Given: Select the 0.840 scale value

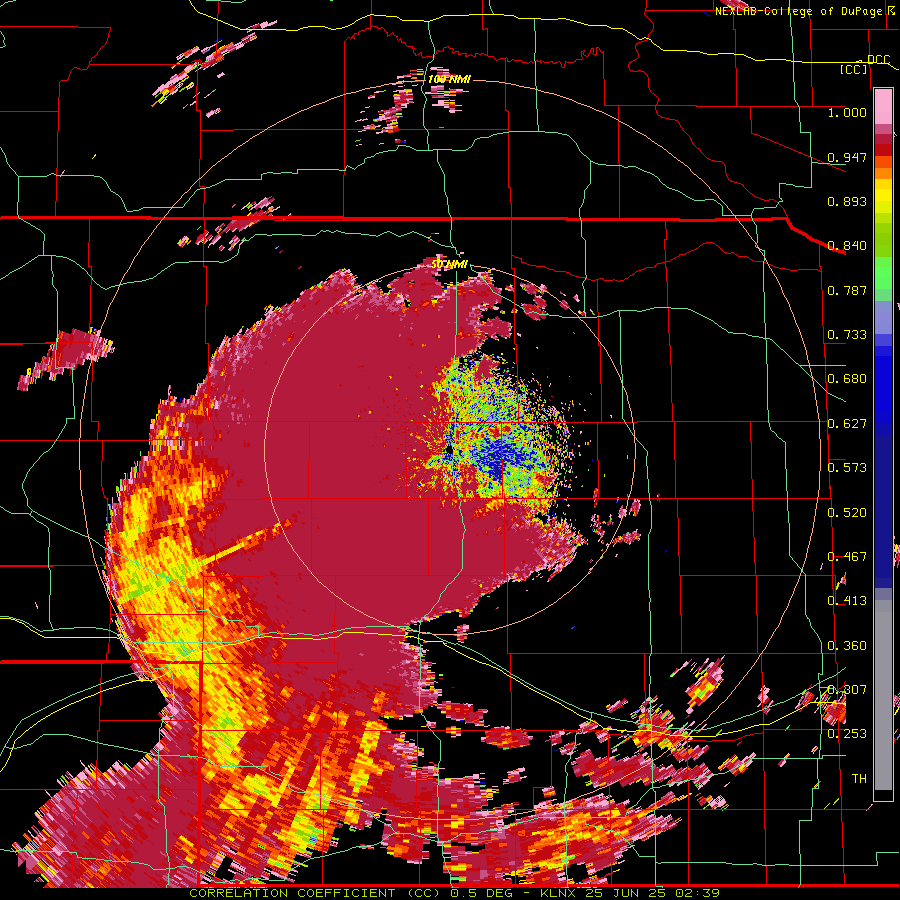Looking at the screenshot, I should [x=847, y=246].
